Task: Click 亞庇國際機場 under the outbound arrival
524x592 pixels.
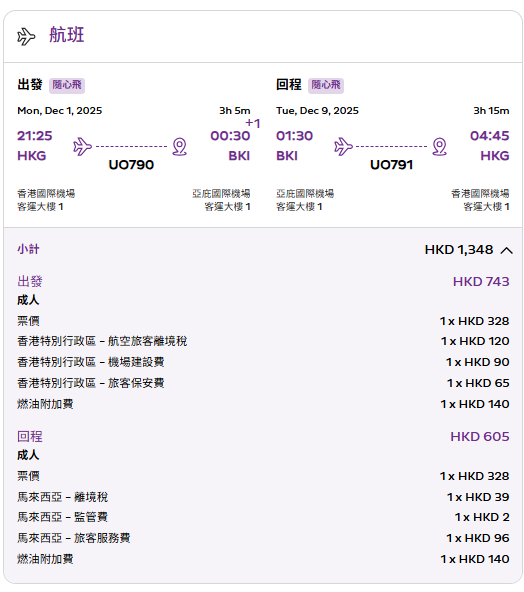Action: (221, 194)
